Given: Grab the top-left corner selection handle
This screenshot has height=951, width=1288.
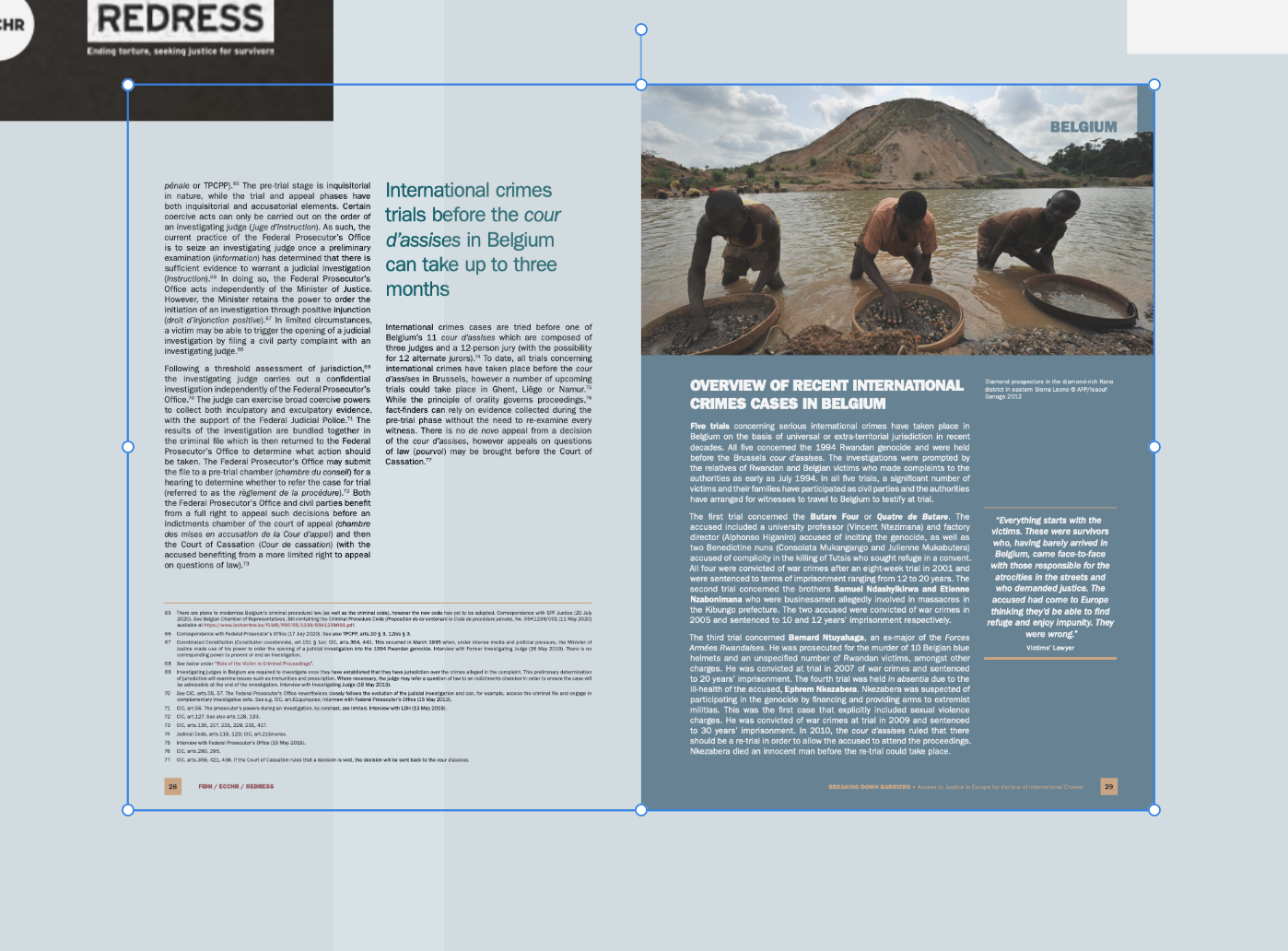Looking at the screenshot, I should point(128,85).
